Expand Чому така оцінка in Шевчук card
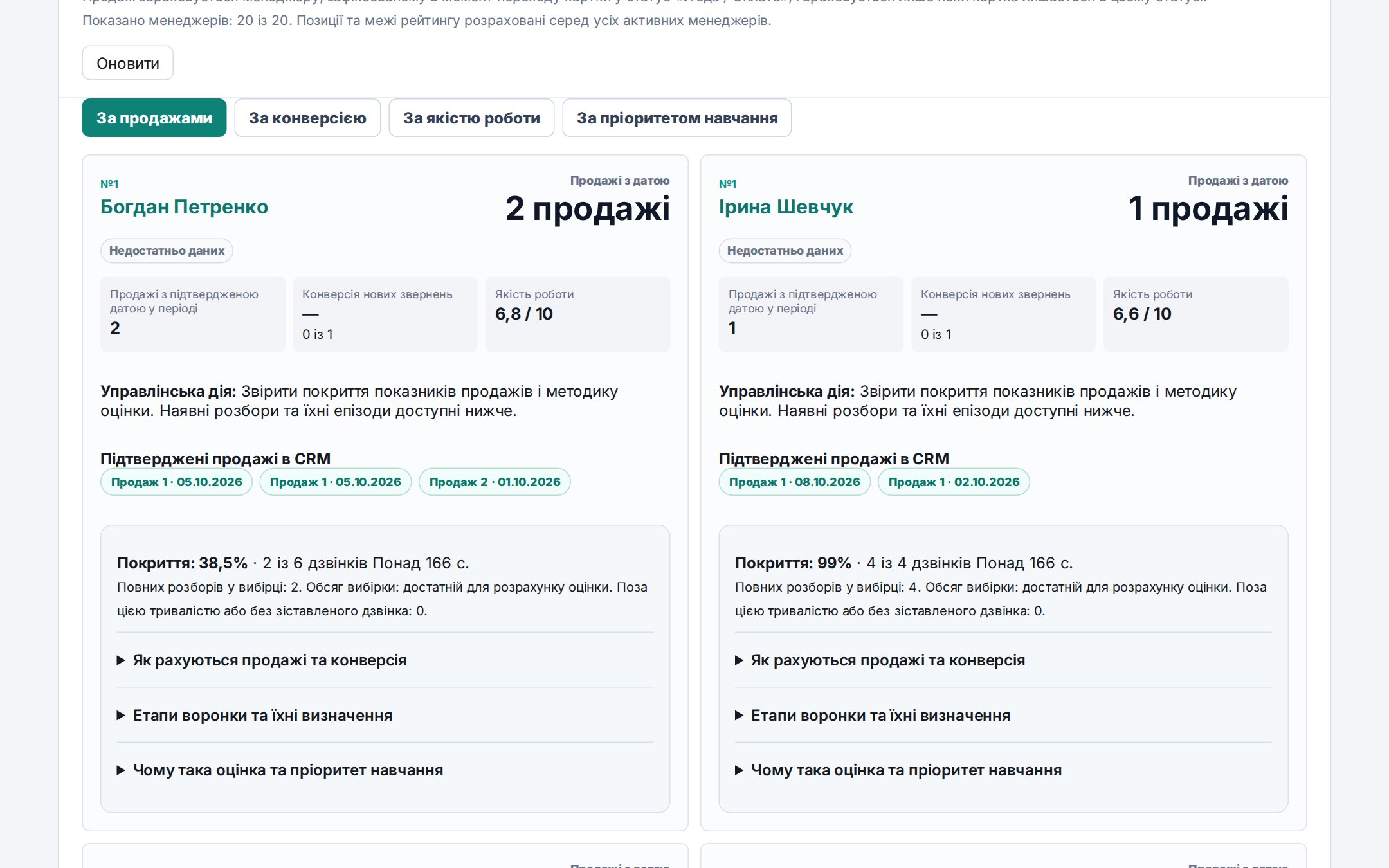Viewport: 1389px width, 868px height. pos(1003,770)
